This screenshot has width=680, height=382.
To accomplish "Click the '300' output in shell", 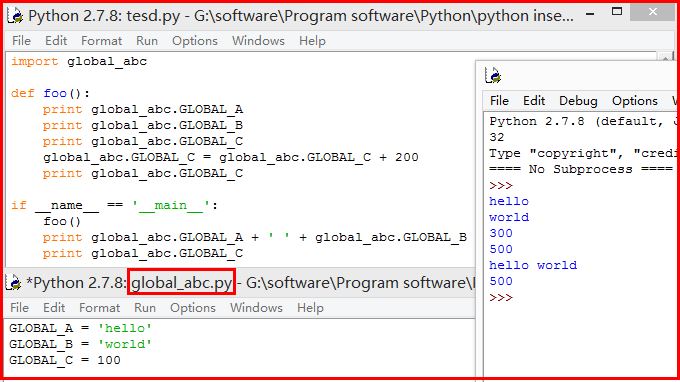I will (x=501, y=233).
